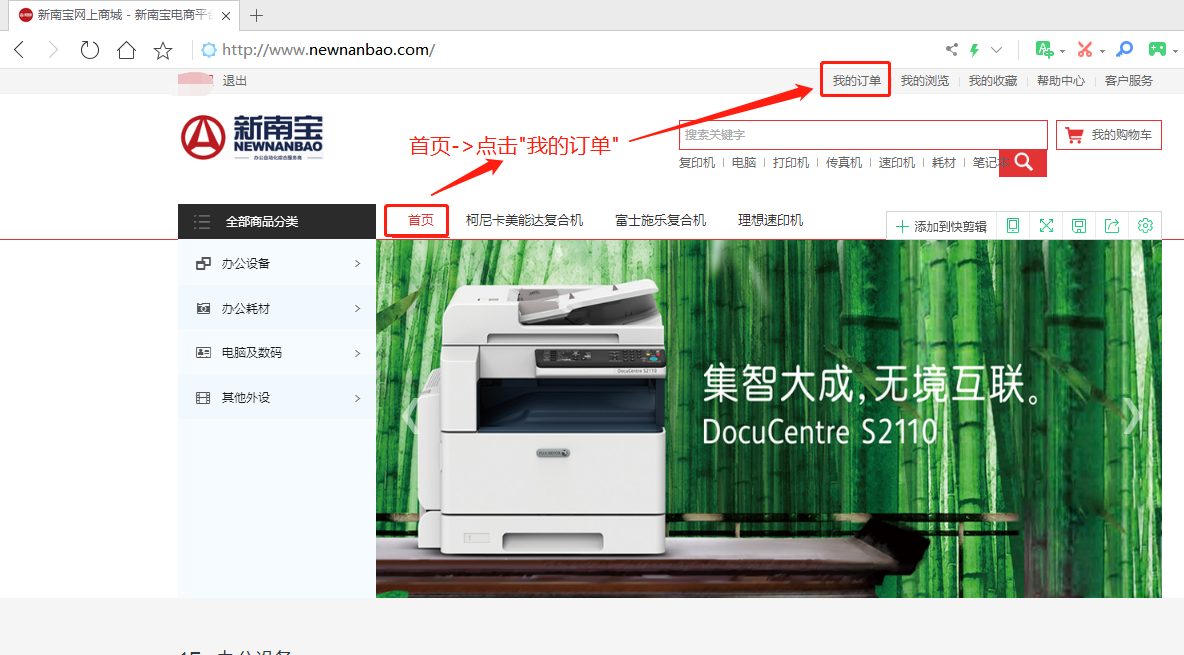
Task: Close the 新南宝网上商城 browser tab
Action: [226, 15]
